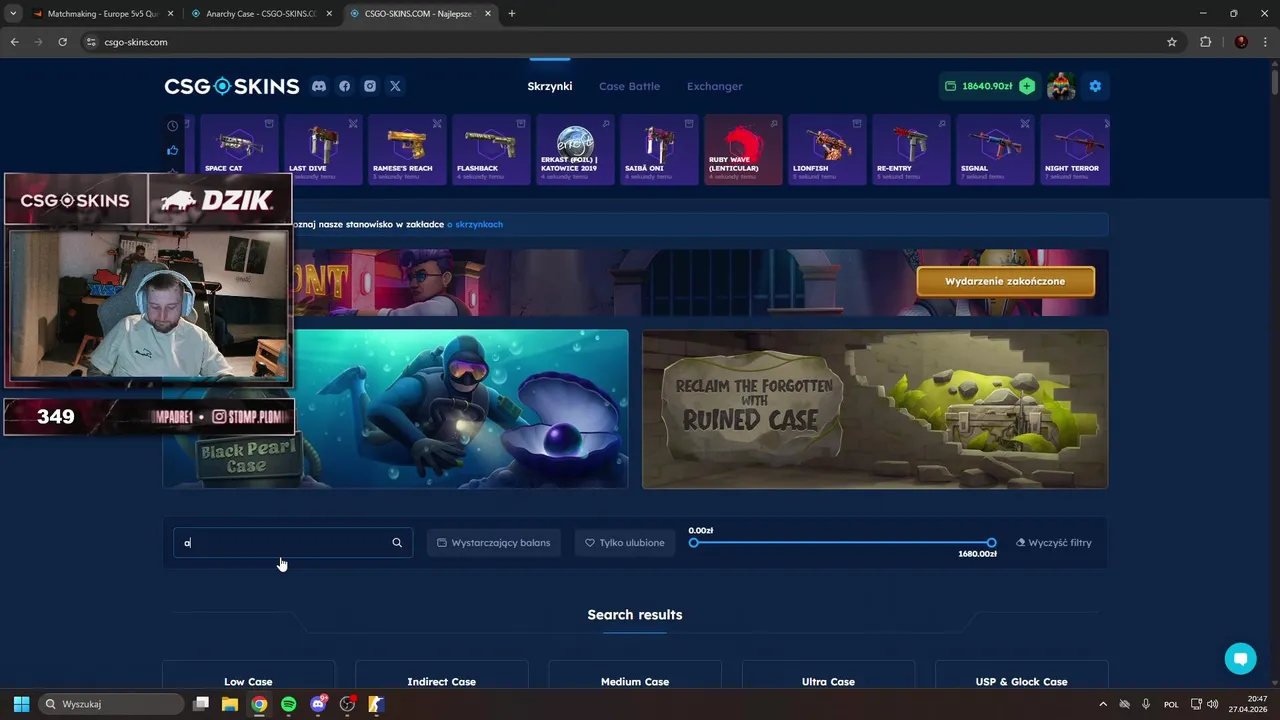The image size is (1280, 720).
Task: Click the maximum price slider handle
Action: (991, 543)
